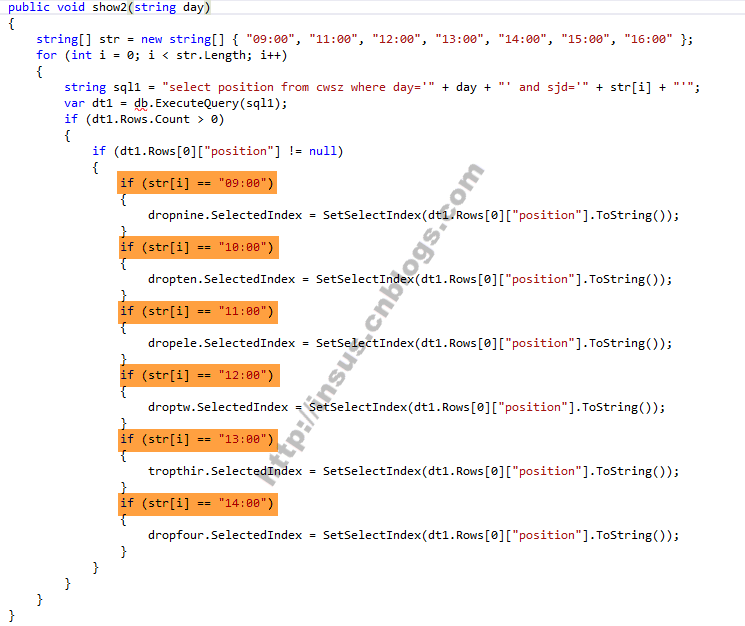The image size is (745, 626).
Task: Click ExecuteQuery method call
Action: pos(197,103)
